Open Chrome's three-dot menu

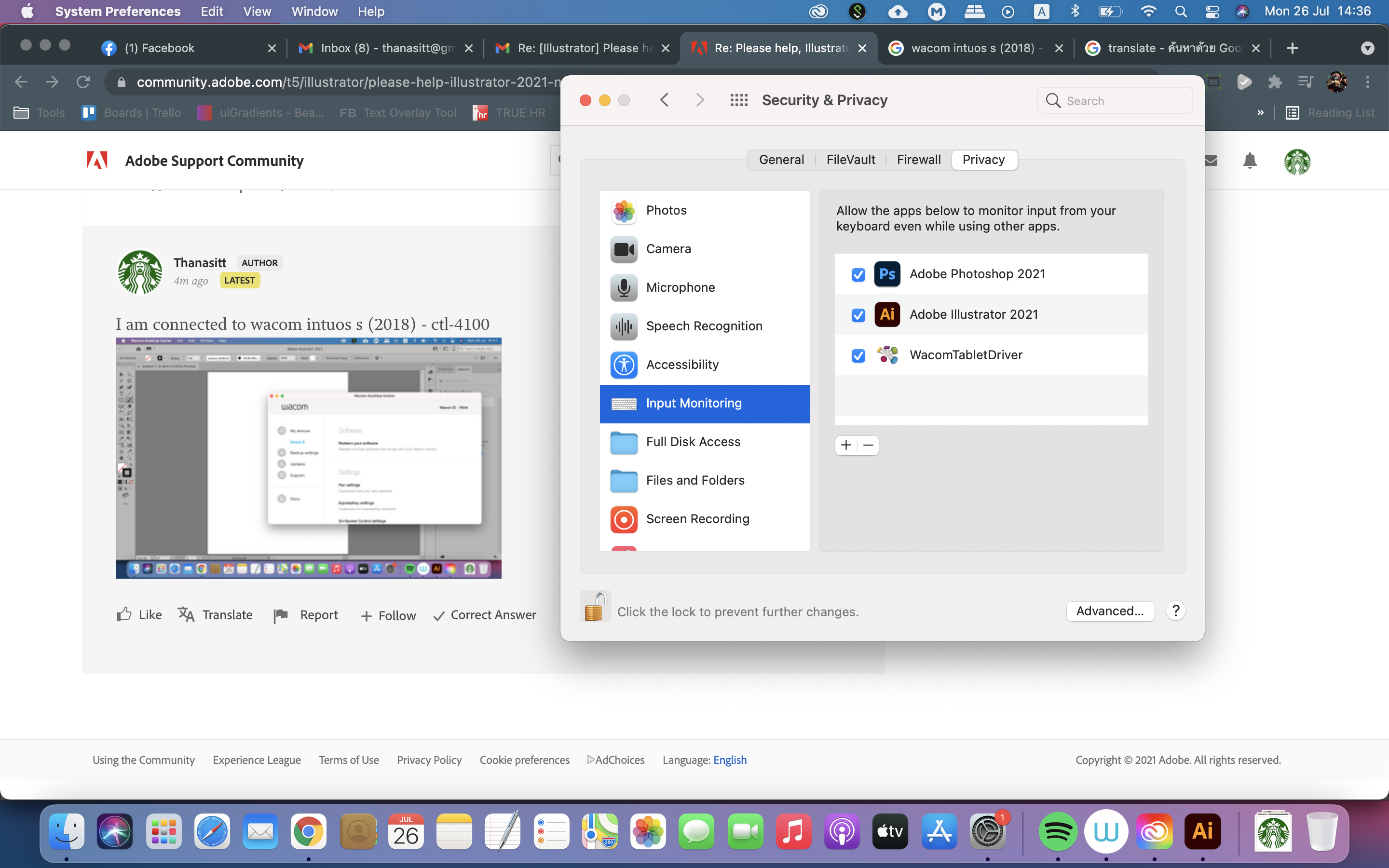[1368, 82]
